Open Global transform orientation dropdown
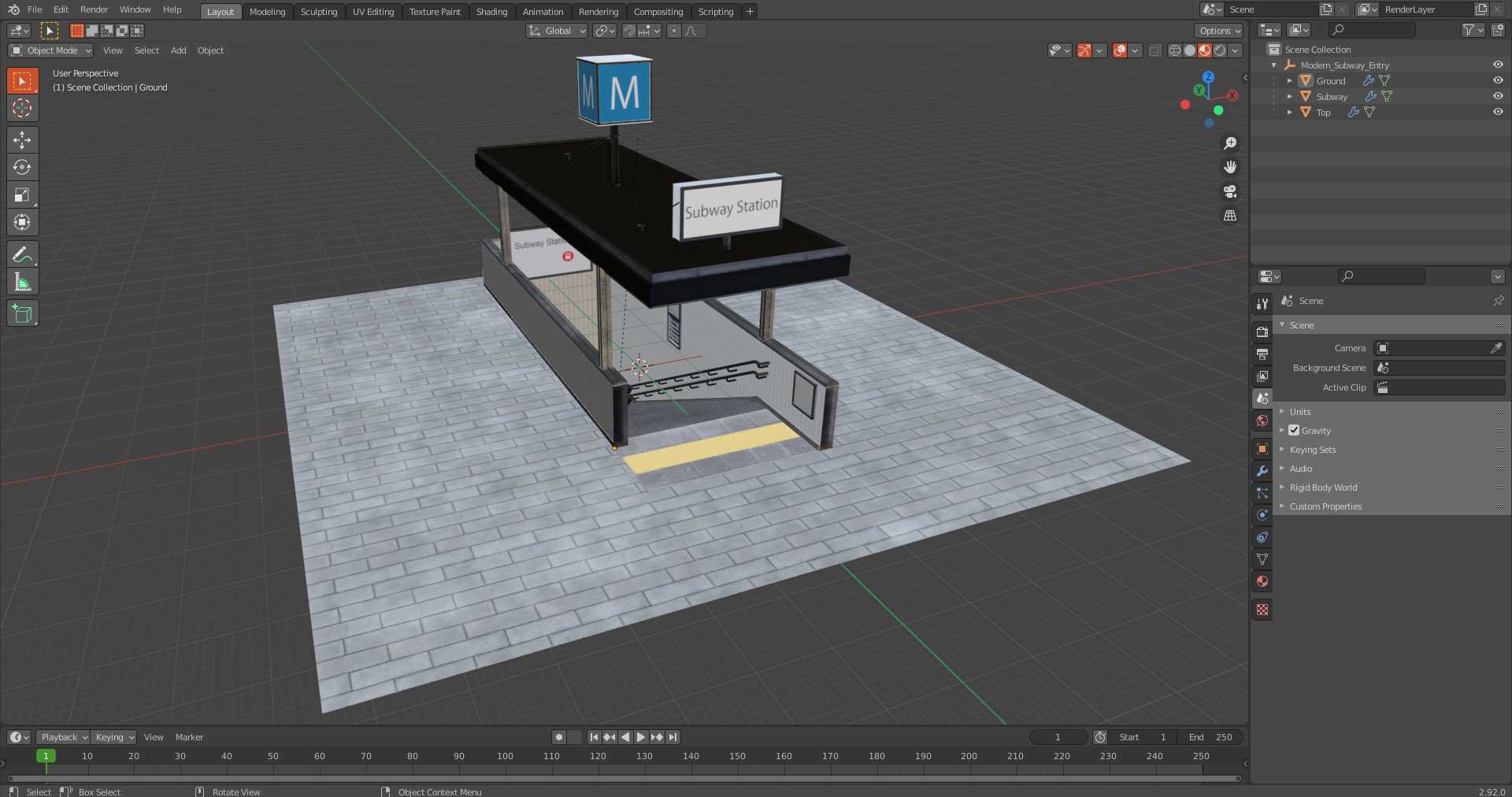This screenshot has width=1512, height=797. [x=557, y=31]
